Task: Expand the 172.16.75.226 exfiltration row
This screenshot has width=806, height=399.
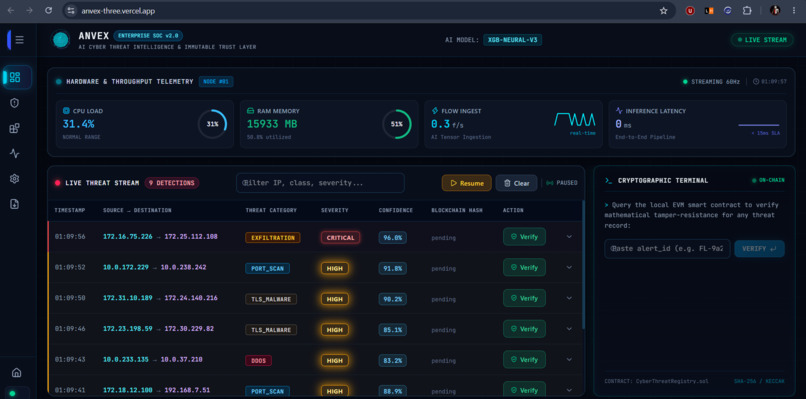Action: 569,237
